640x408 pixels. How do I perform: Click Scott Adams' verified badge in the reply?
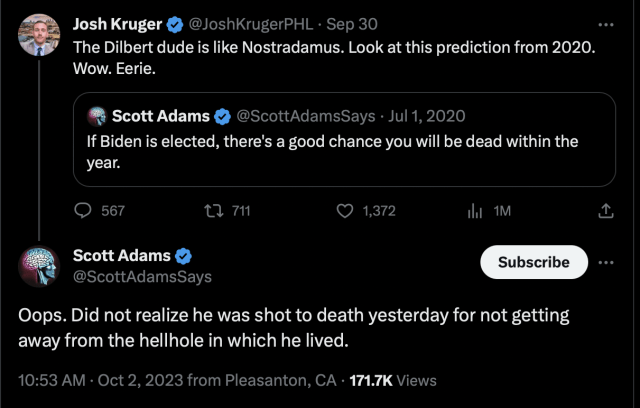point(183,256)
